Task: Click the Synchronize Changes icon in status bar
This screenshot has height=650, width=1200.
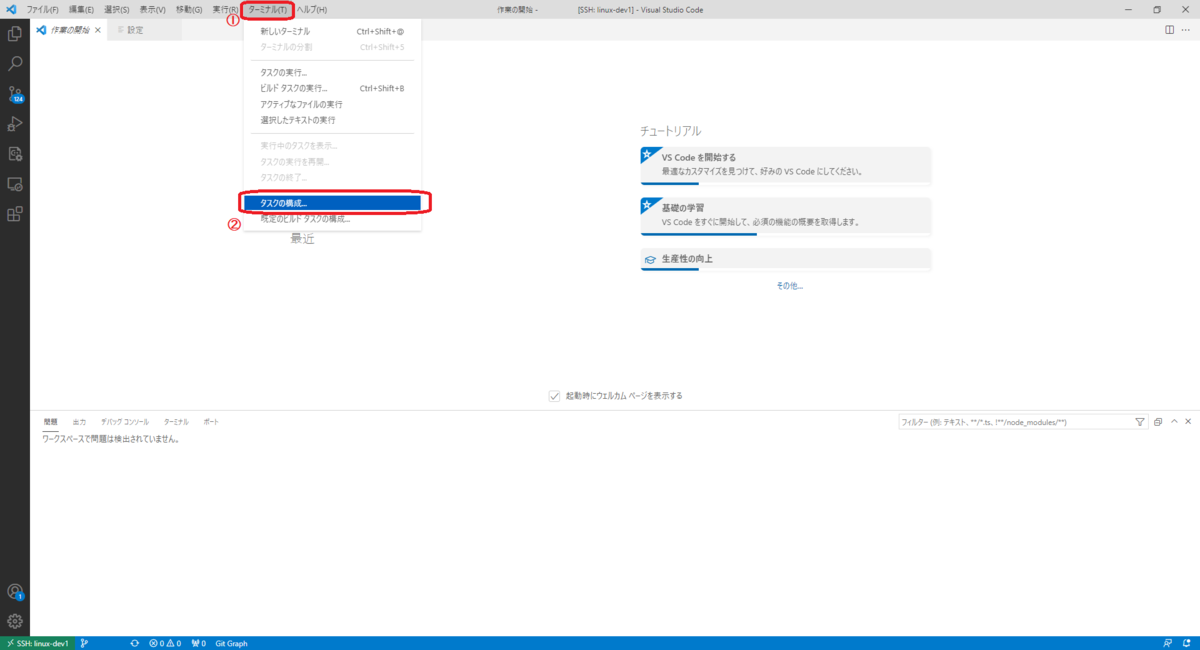Action: click(x=134, y=643)
